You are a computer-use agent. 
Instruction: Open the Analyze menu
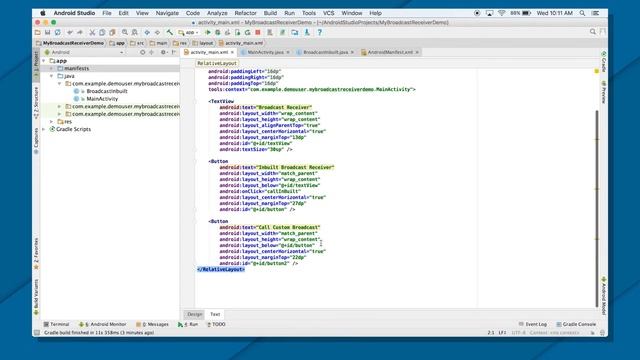tap(217, 13)
